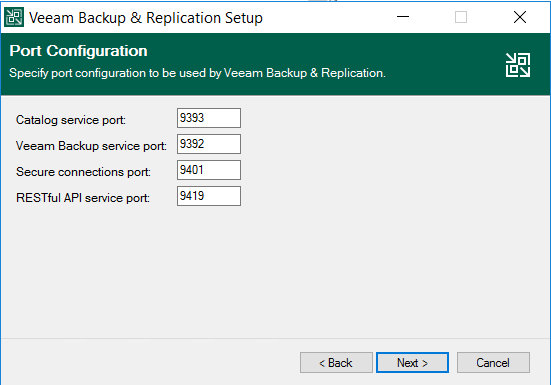Select the Veeam Backup service port field

pos(209,144)
